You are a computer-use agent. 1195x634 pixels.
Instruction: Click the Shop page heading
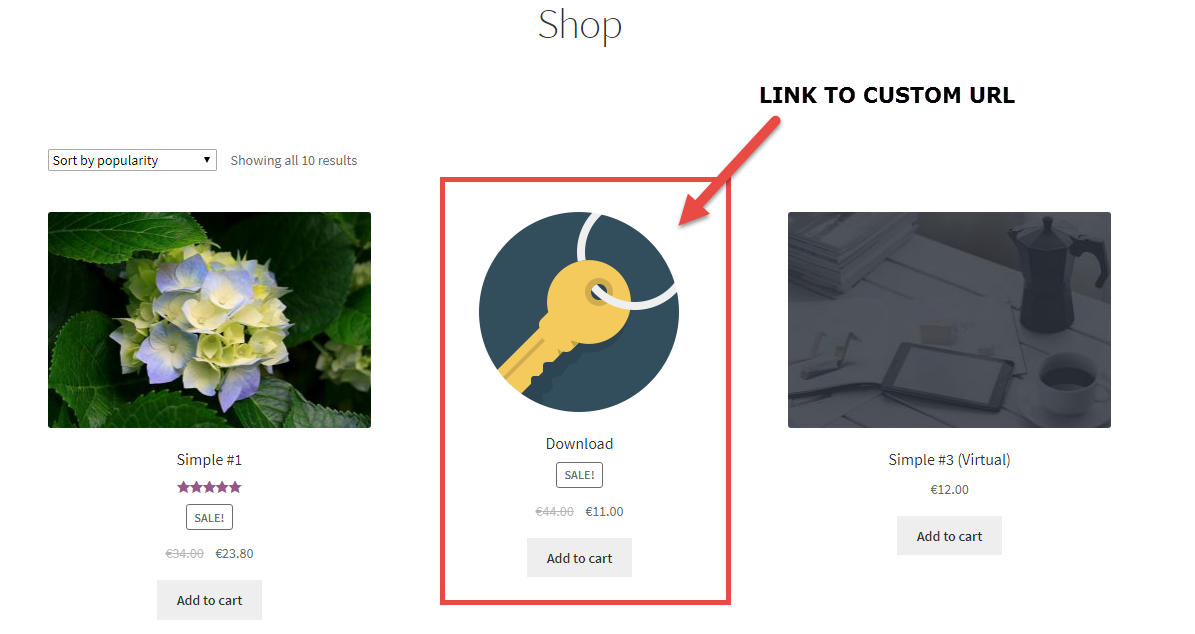(580, 24)
